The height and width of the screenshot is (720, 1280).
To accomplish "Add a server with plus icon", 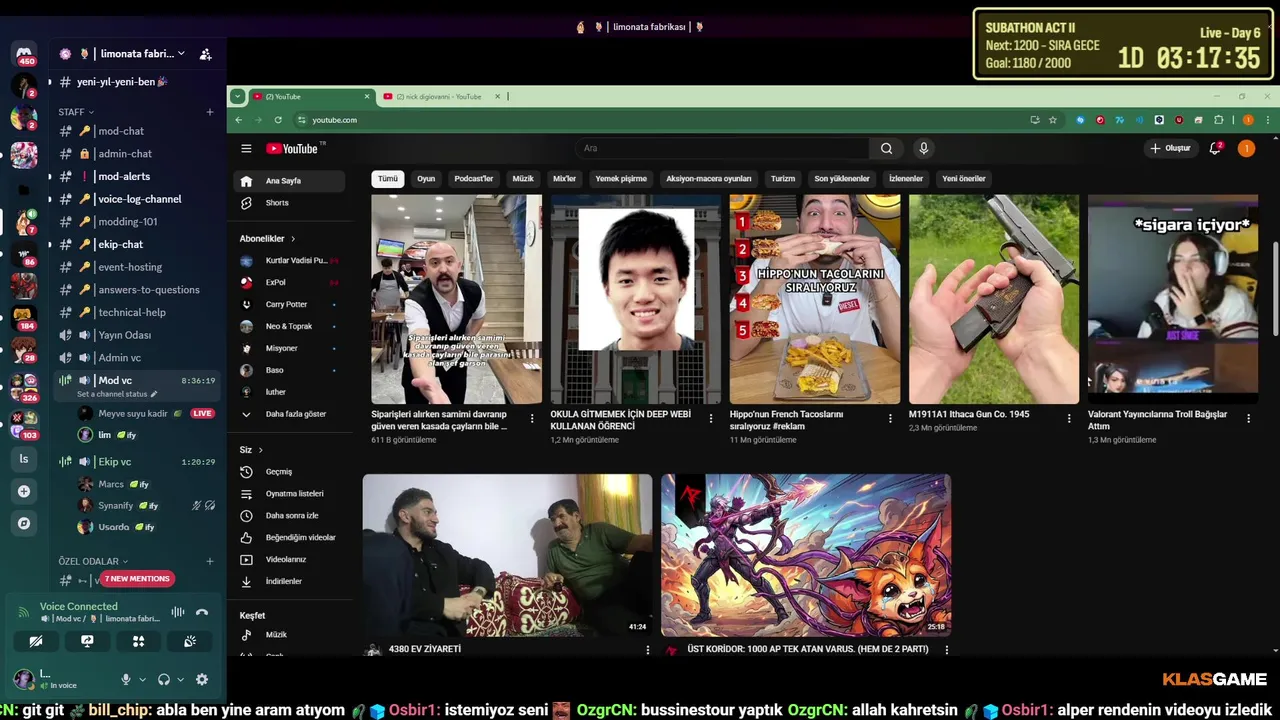I will coord(24,491).
